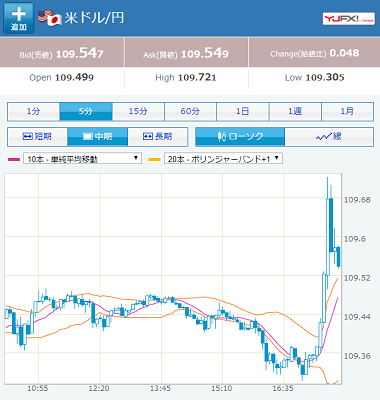Open the 20本 ボリンジャーバンド+1 dropdown
The width and height of the screenshot is (380, 400).
tap(223, 159)
